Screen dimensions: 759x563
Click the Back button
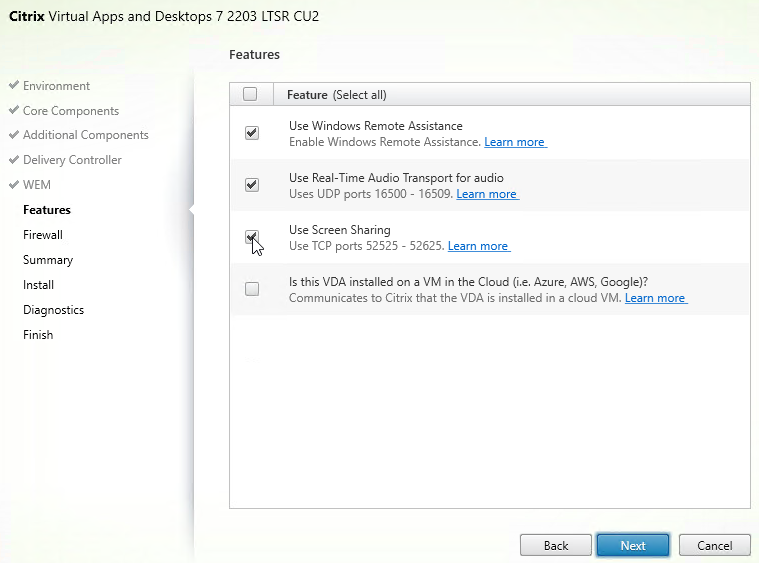[556, 546]
